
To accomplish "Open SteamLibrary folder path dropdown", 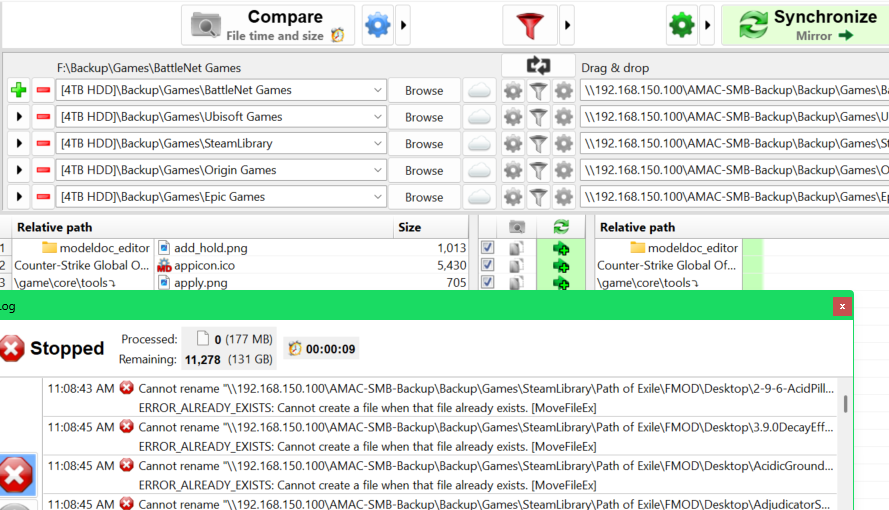I will [378, 143].
